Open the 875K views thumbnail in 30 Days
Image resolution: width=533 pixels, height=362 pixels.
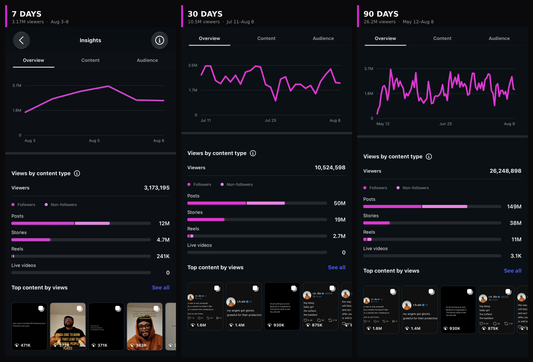[321, 306]
